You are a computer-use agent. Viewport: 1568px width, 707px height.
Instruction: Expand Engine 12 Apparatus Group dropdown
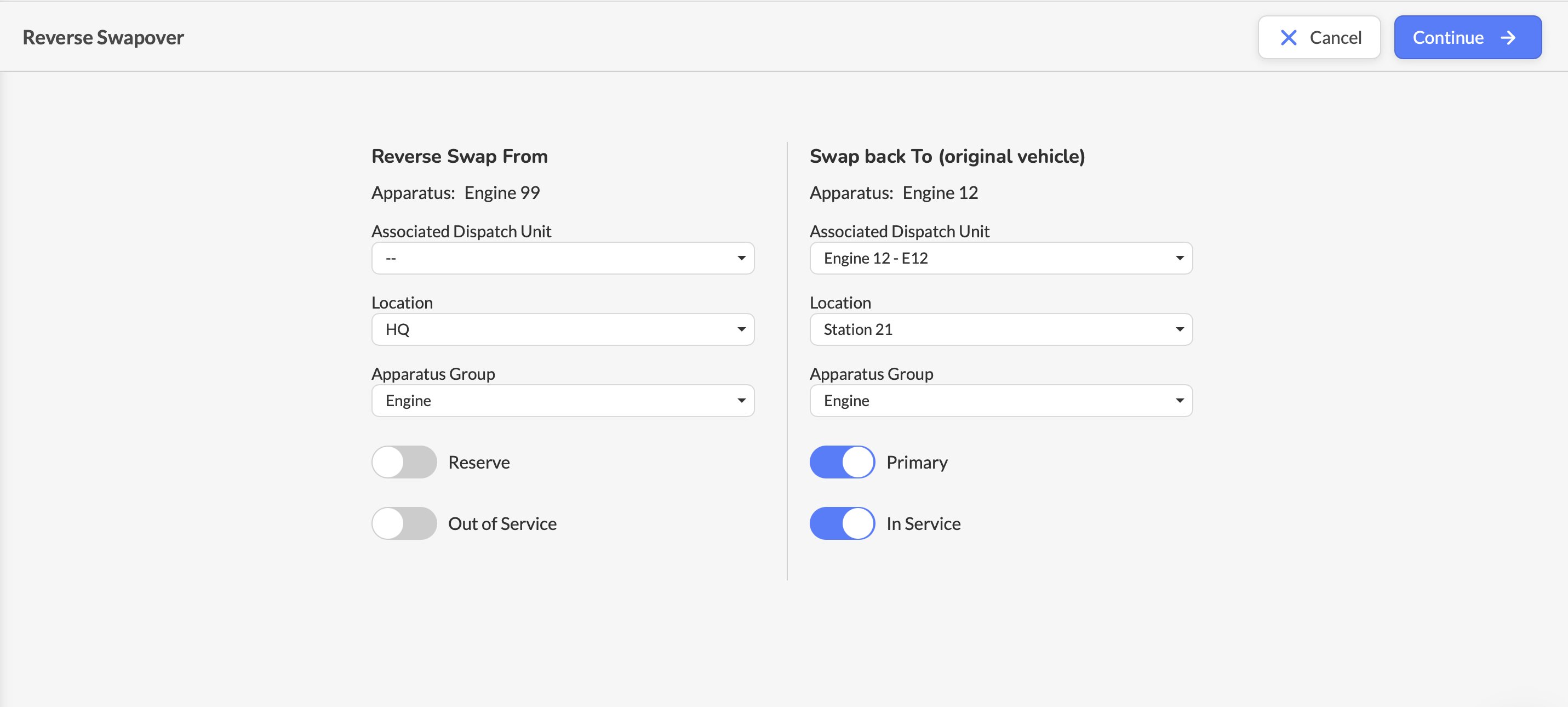(x=1000, y=401)
